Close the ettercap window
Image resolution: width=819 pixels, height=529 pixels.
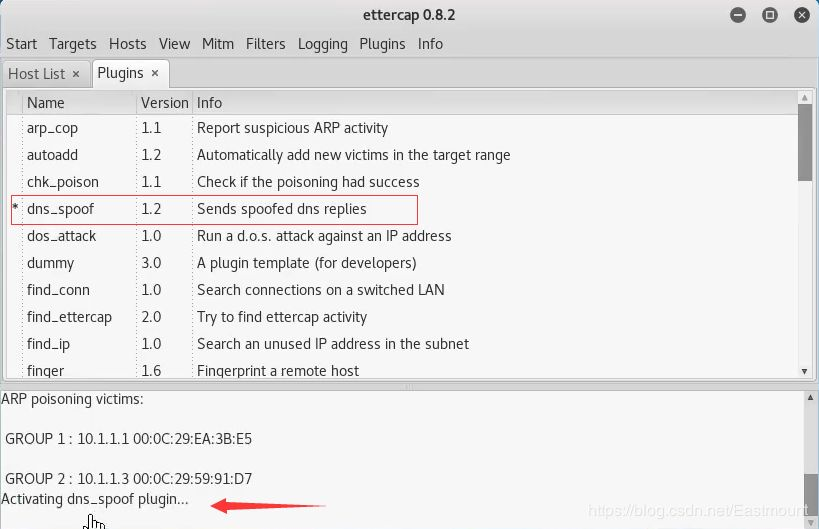801,15
